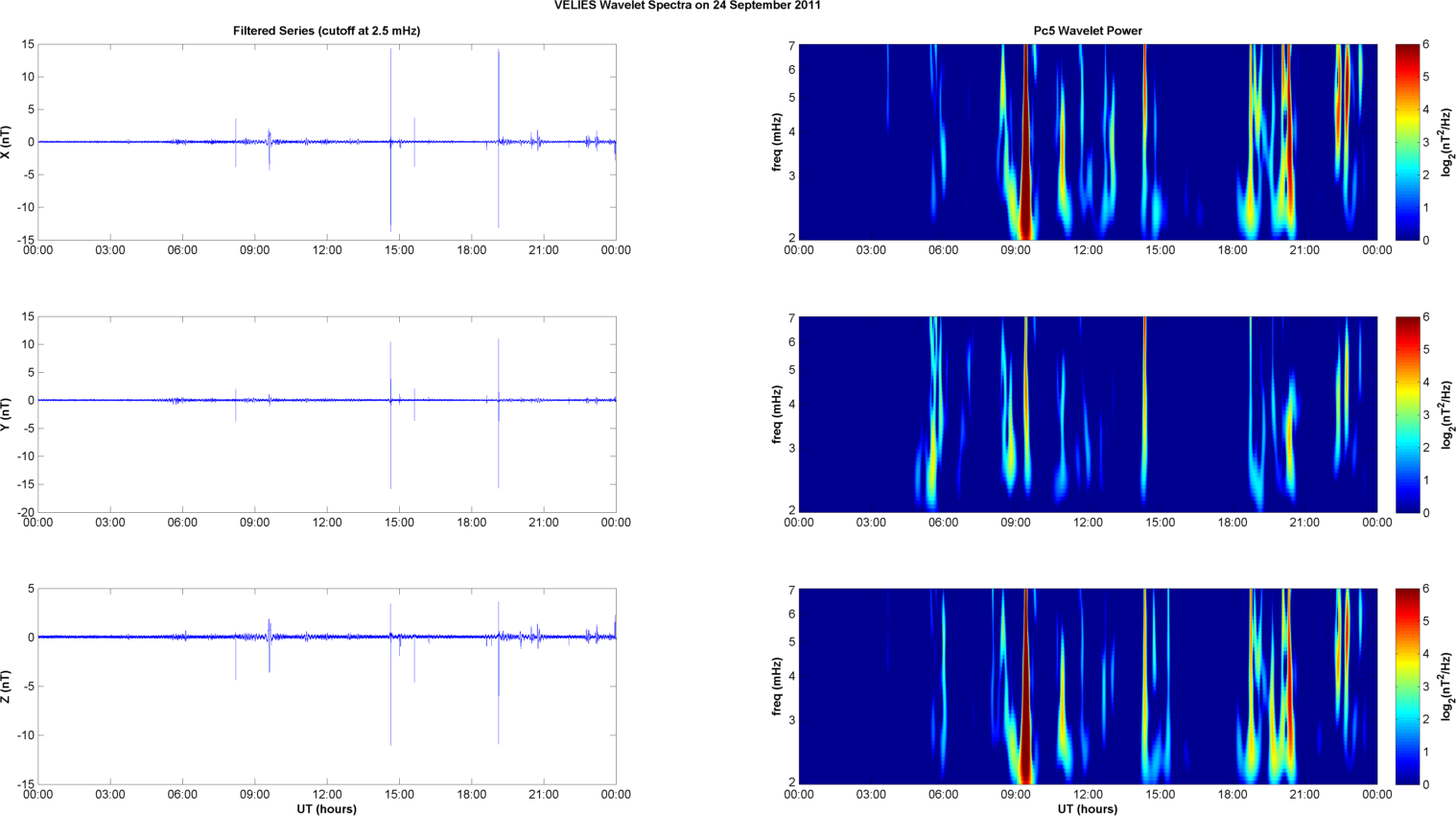Click the '18:00' tick under the top spectrogram
This screenshot has width=1456, height=816.
[1233, 250]
